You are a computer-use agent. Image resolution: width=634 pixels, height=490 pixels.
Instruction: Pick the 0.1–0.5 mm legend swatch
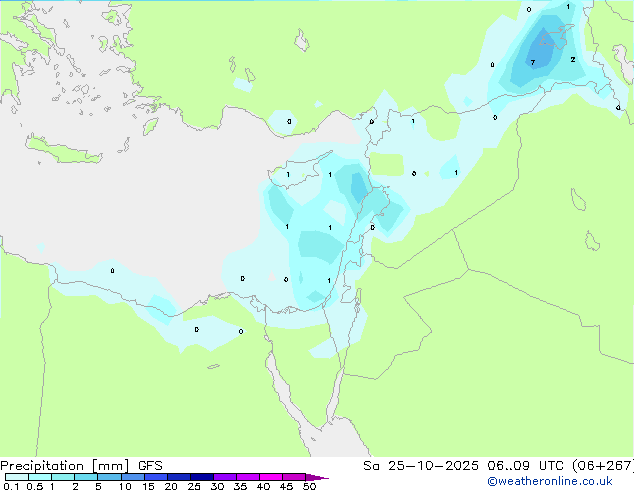click(x=17, y=477)
